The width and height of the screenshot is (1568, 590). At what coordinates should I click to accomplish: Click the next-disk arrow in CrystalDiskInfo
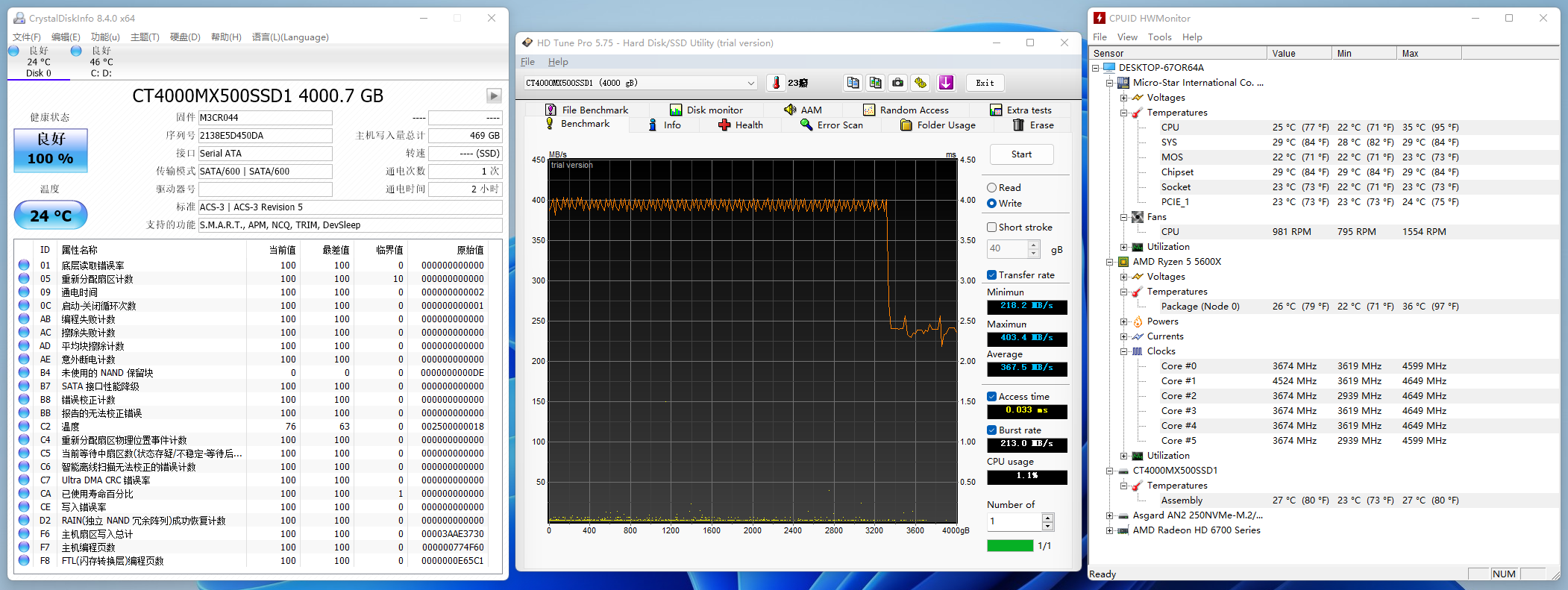click(x=494, y=95)
